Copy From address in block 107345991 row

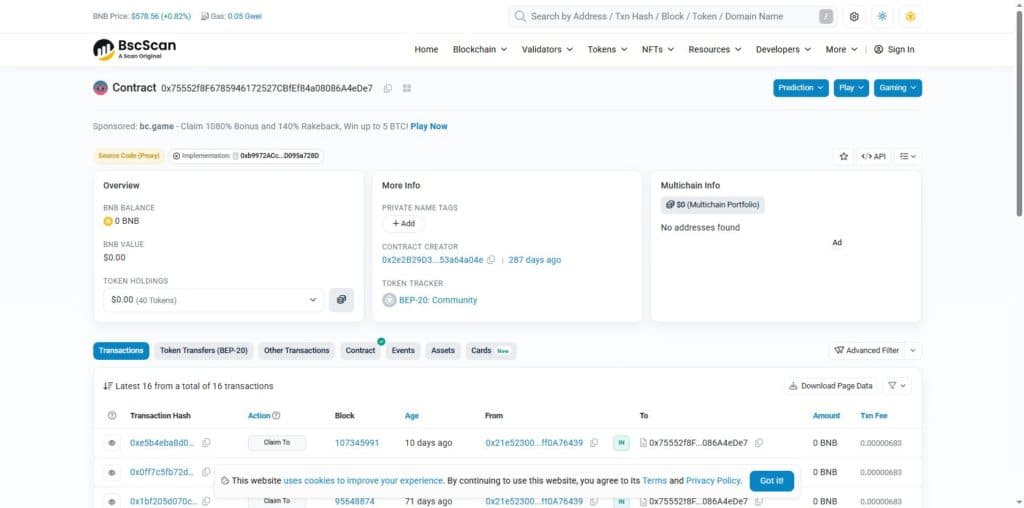click(x=594, y=443)
